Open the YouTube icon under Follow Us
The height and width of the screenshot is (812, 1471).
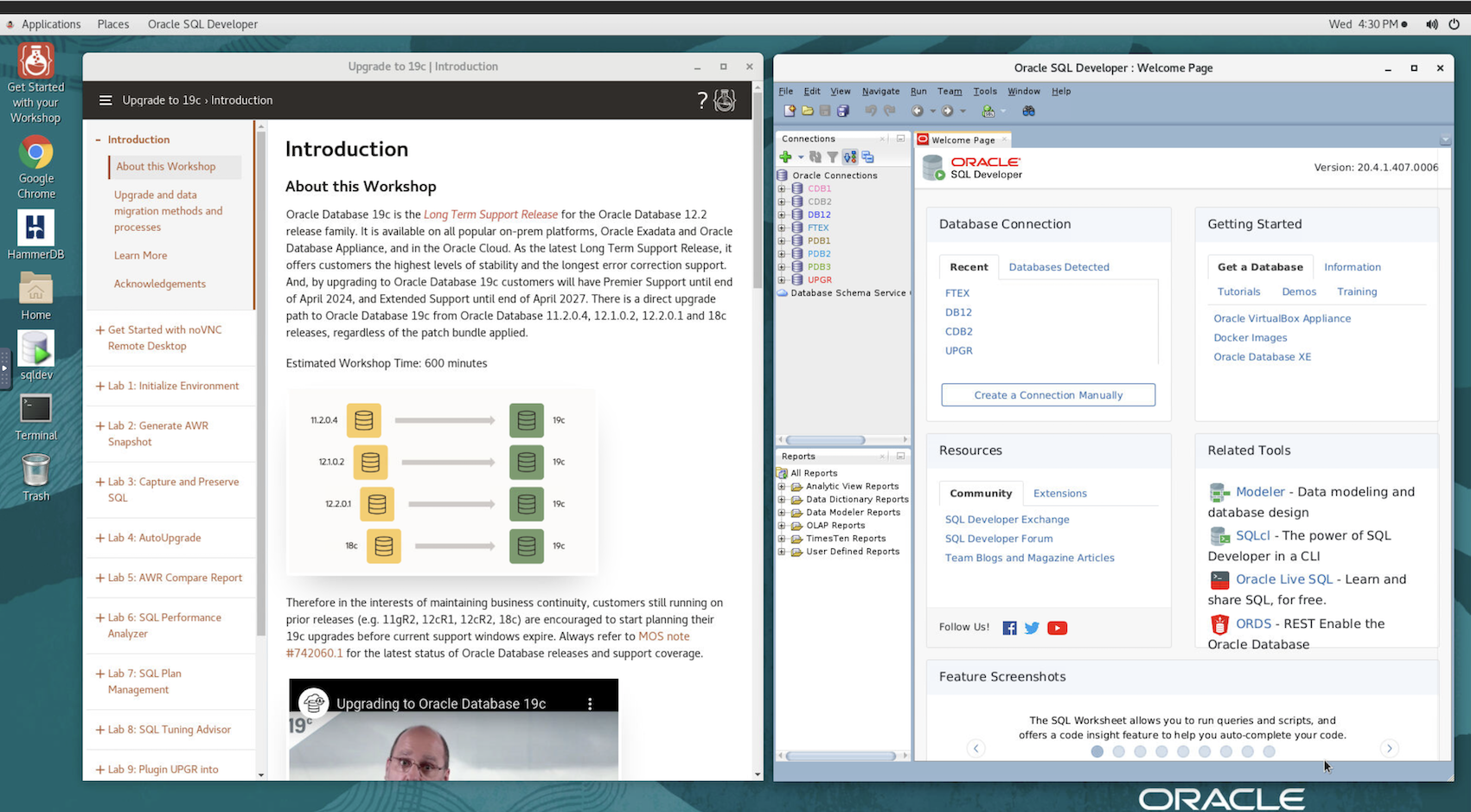[1057, 628]
